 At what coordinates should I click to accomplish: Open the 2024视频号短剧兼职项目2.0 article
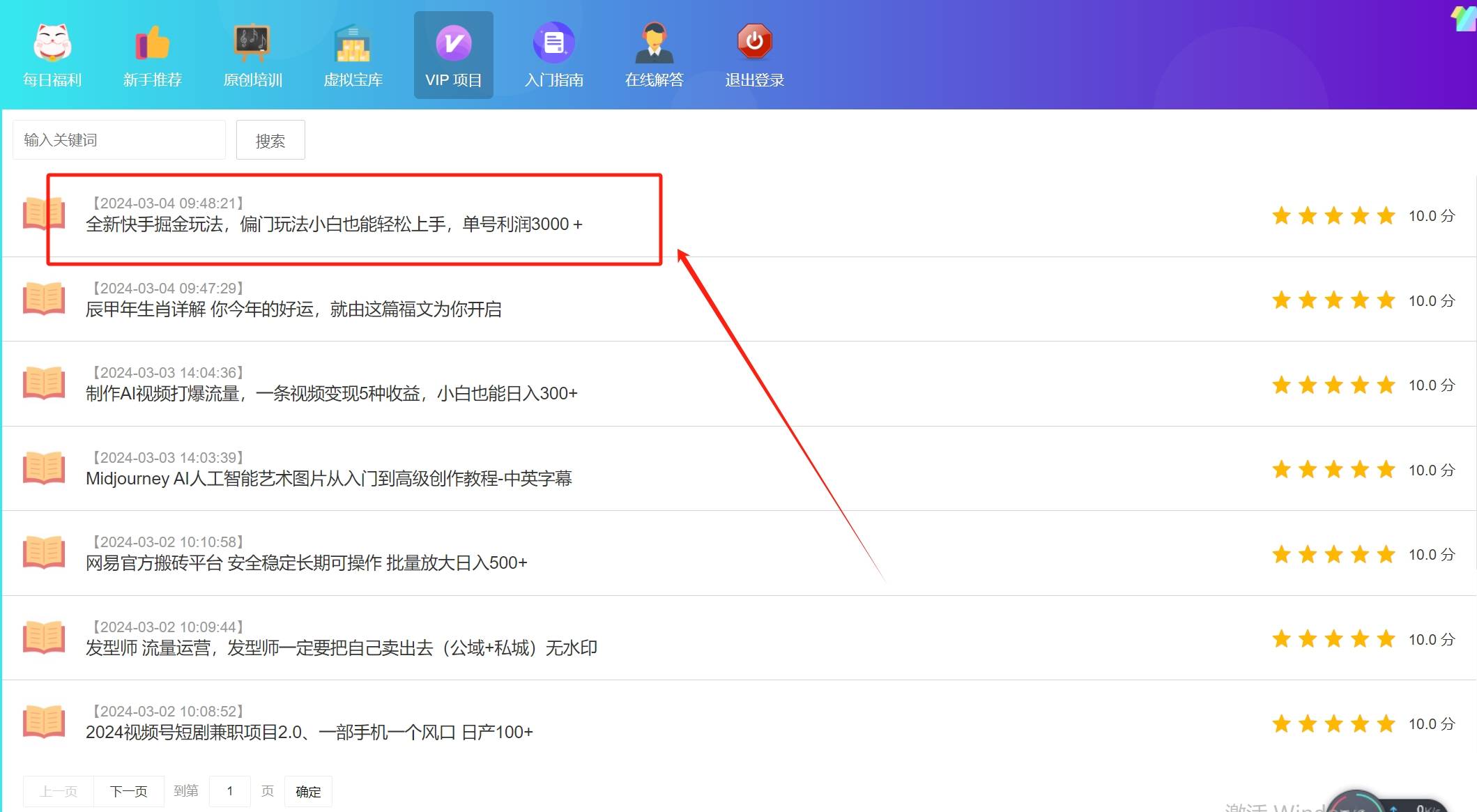tap(309, 733)
